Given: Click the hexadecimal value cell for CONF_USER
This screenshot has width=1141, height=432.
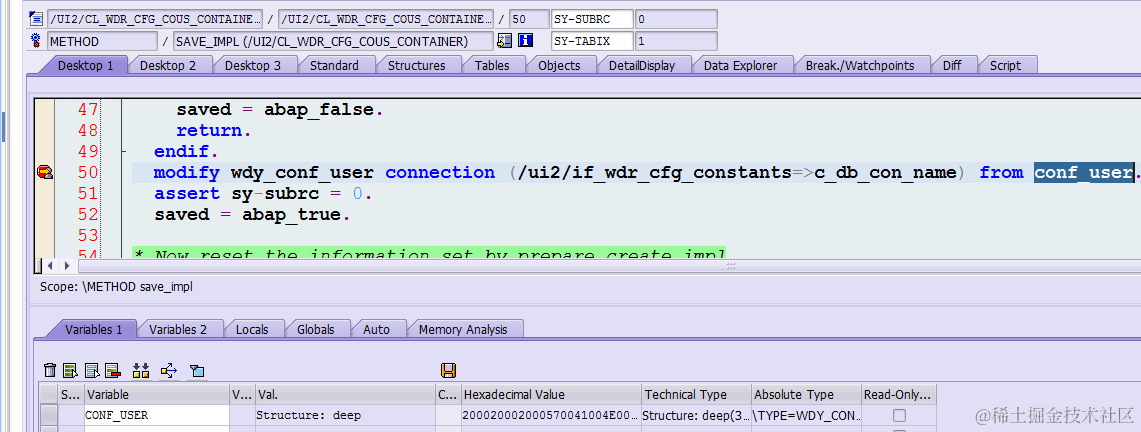Looking at the screenshot, I should click(x=551, y=415).
